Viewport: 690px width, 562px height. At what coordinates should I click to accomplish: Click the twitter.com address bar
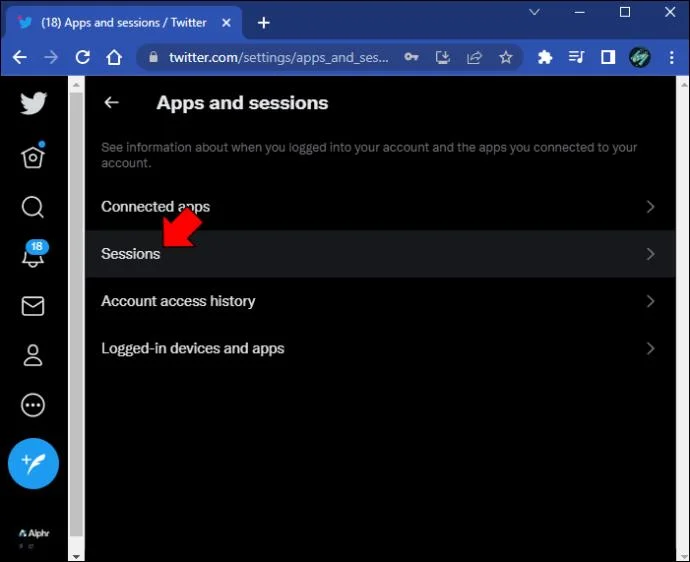[278, 57]
